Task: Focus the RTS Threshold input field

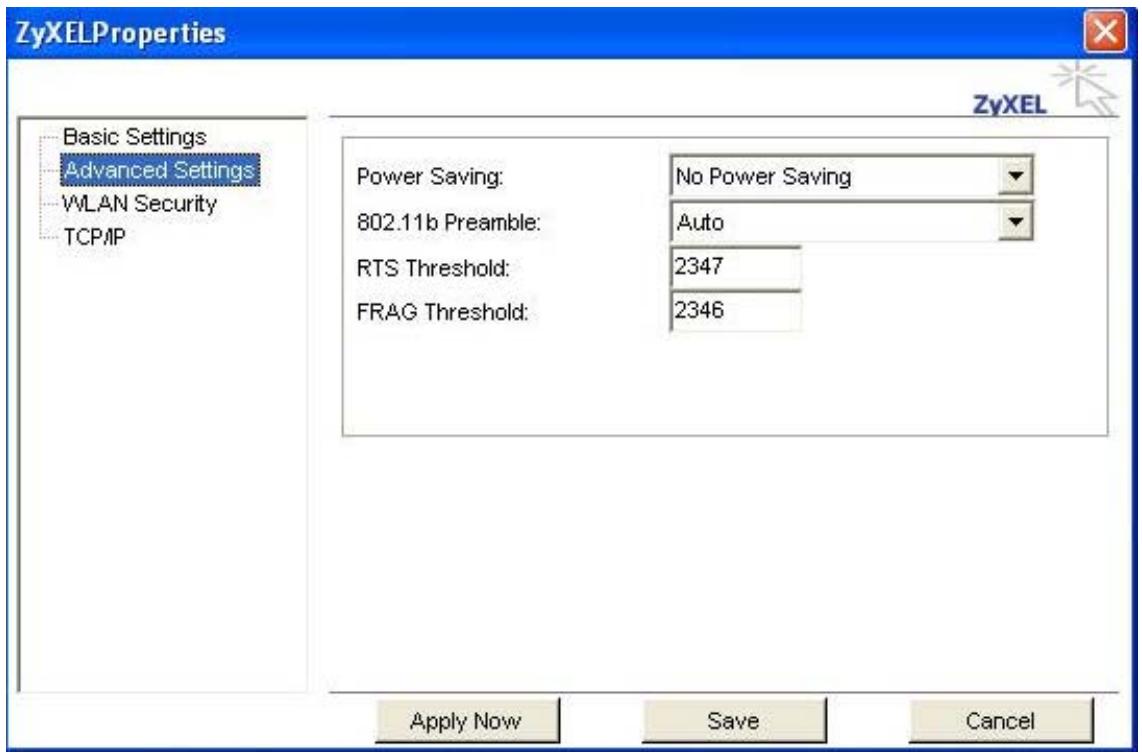Action: [736, 267]
